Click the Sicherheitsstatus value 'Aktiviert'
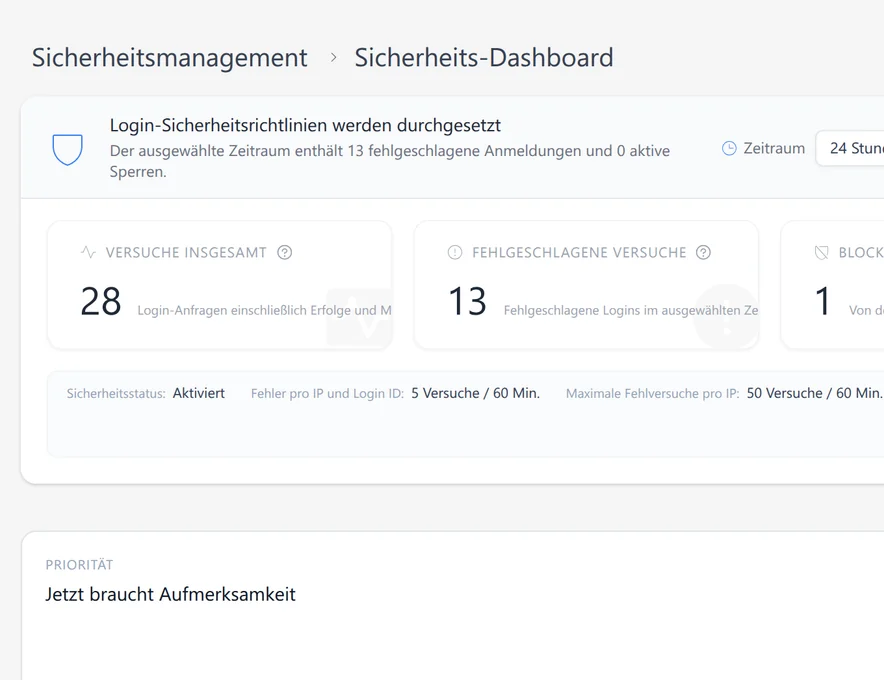The width and height of the screenshot is (884, 680). 198,393
